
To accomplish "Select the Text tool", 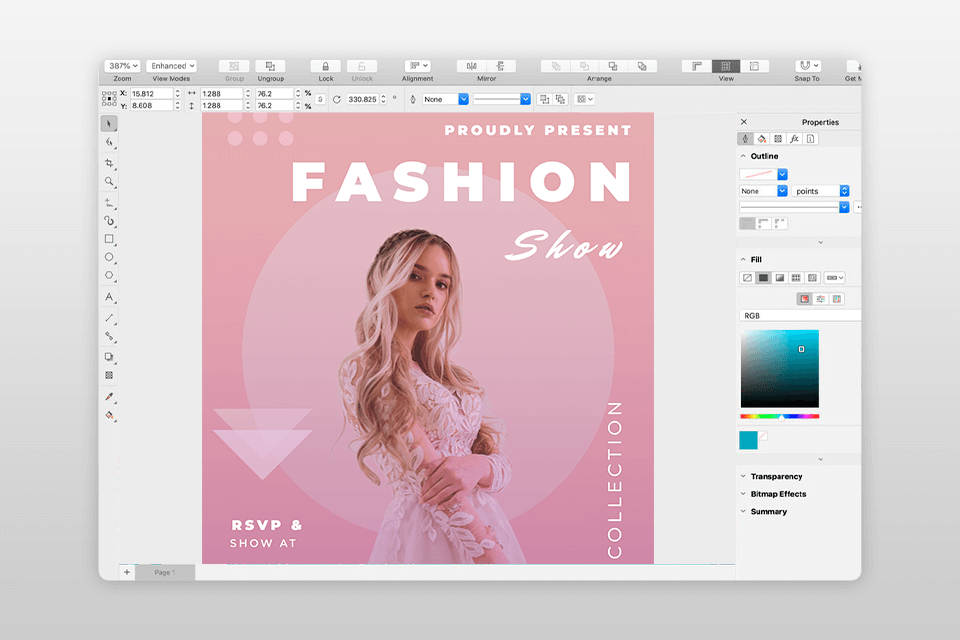I will click(x=111, y=297).
